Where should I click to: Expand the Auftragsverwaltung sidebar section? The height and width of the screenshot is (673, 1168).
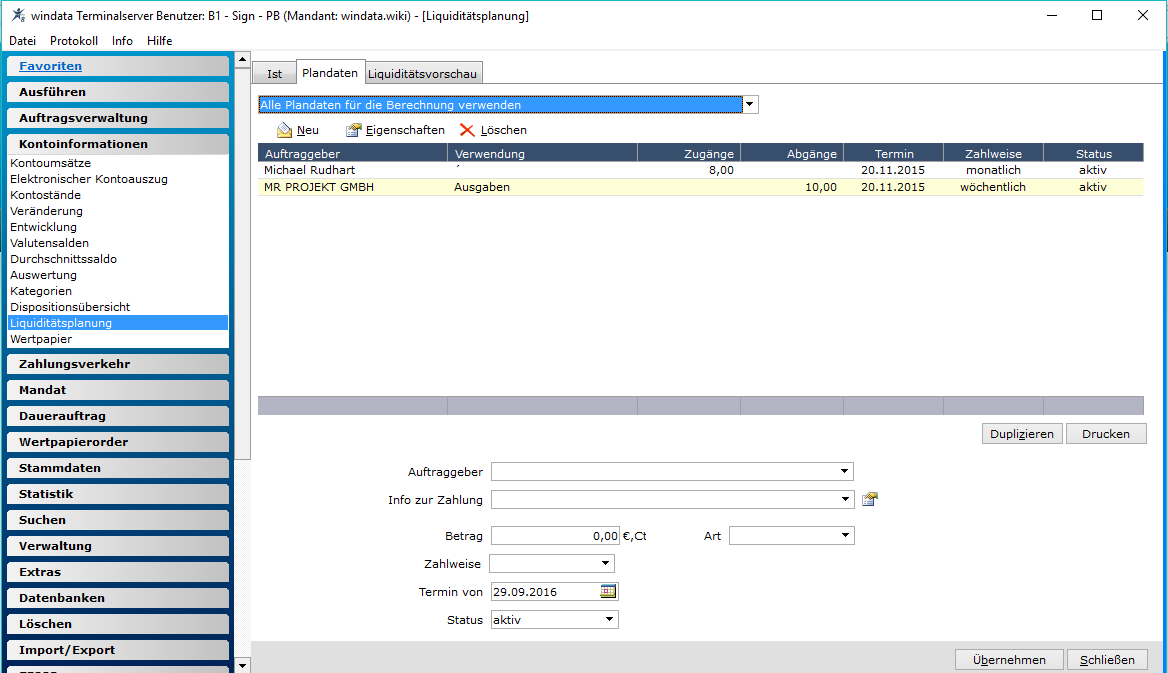118,118
